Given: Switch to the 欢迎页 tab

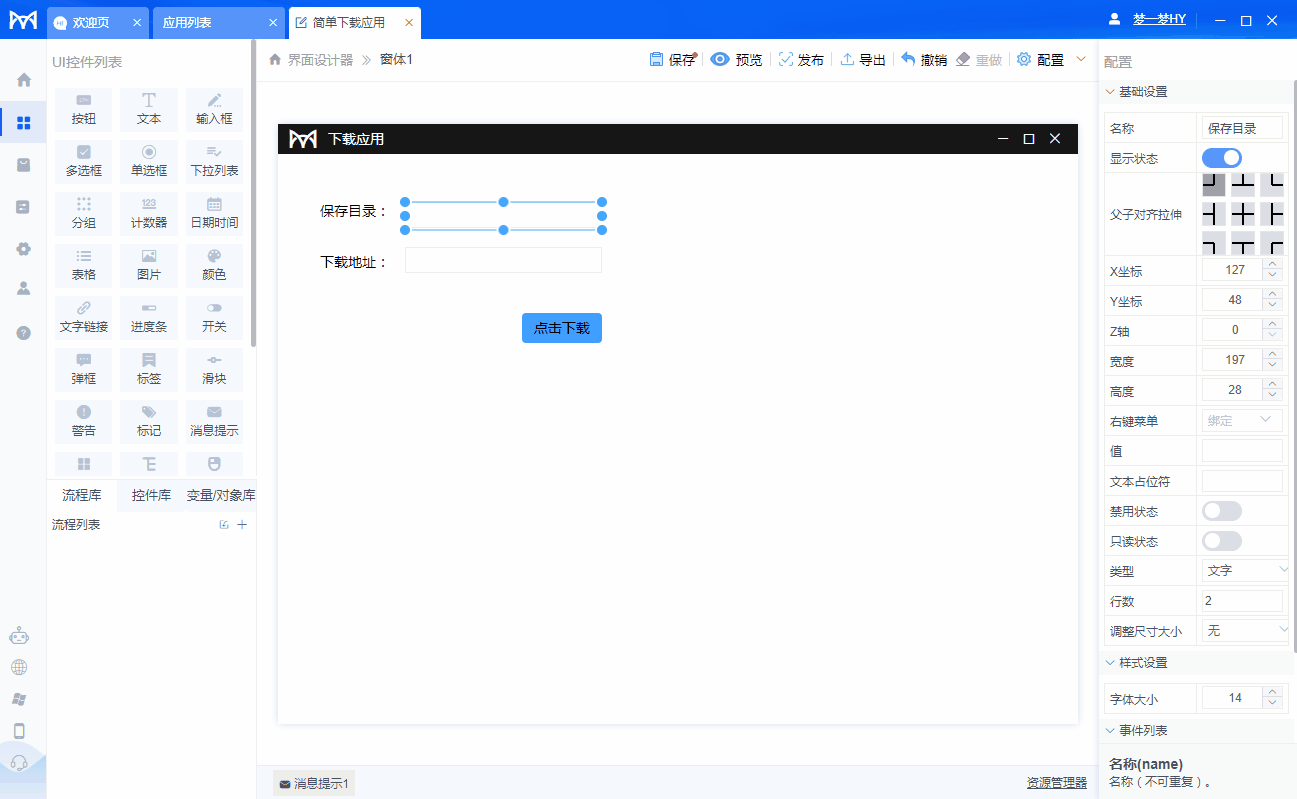Looking at the screenshot, I should coord(98,22).
